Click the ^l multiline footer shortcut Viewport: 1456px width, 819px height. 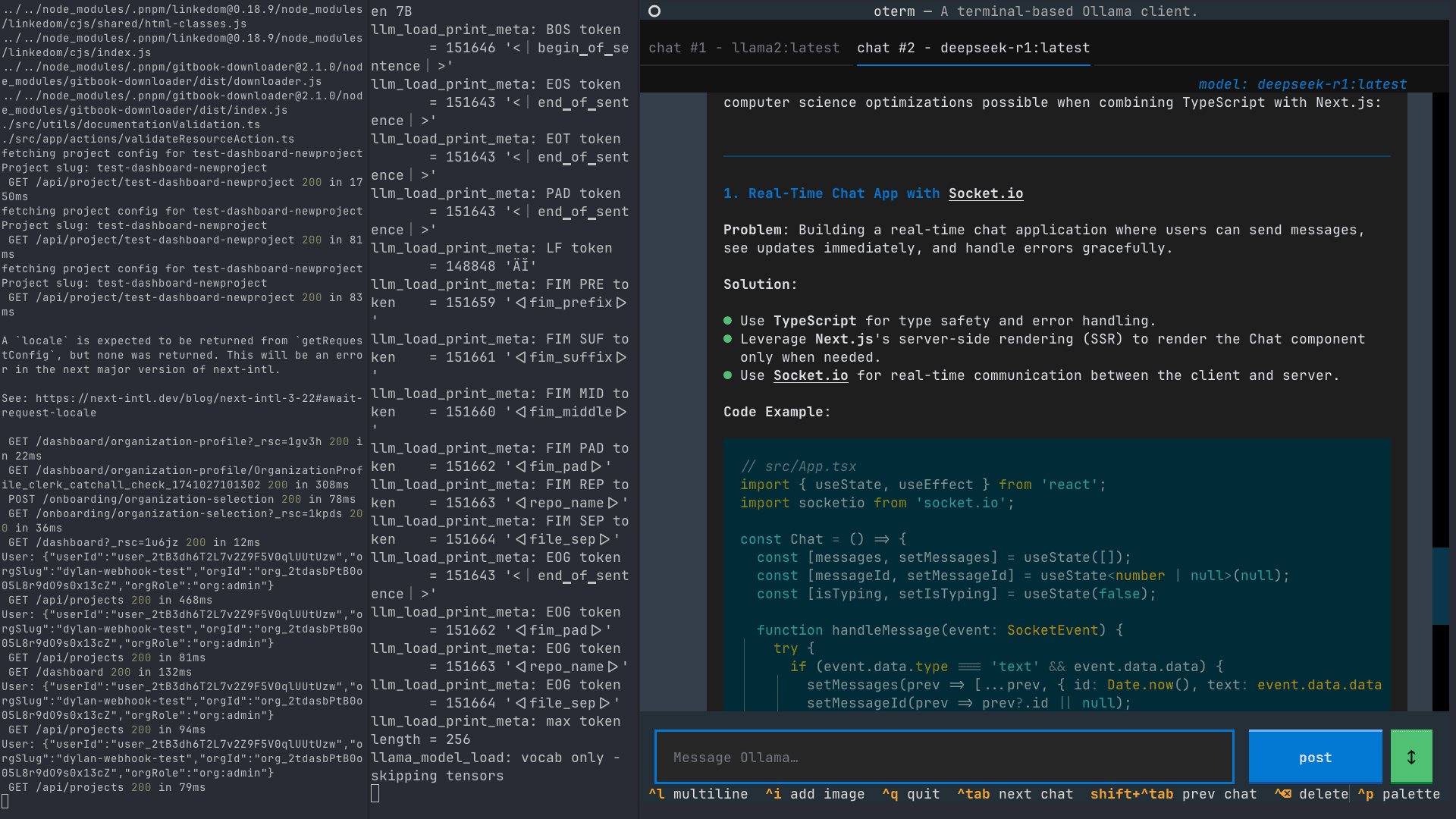698,794
